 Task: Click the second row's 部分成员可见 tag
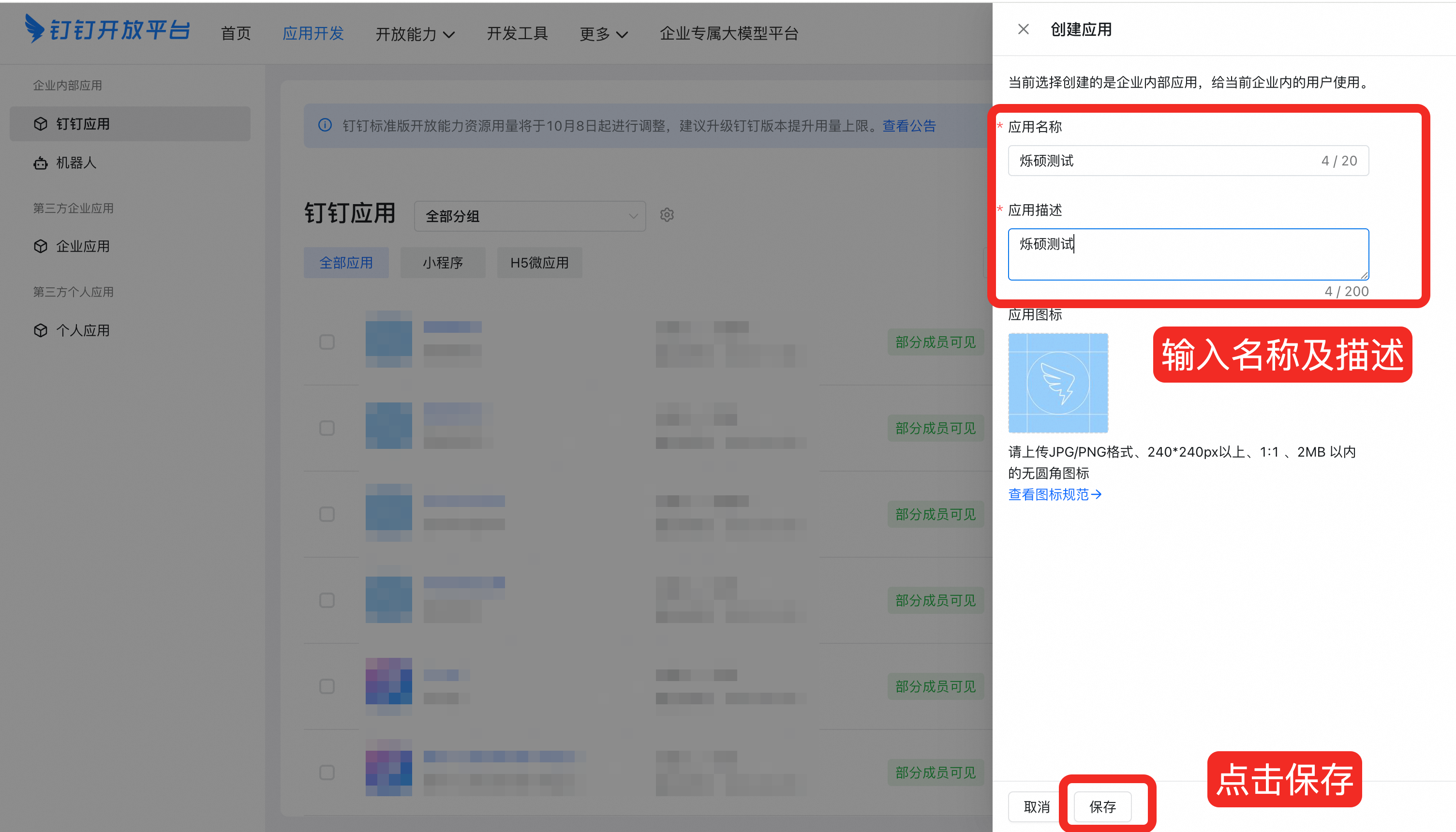pyautogui.click(x=936, y=428)
